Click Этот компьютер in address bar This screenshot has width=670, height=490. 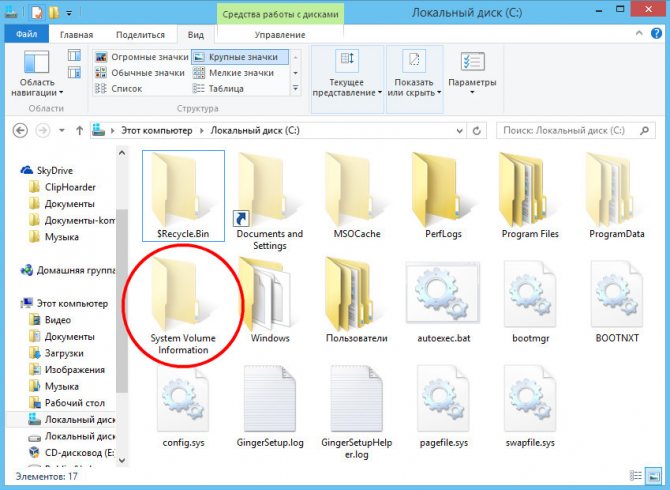coord(156,130)
